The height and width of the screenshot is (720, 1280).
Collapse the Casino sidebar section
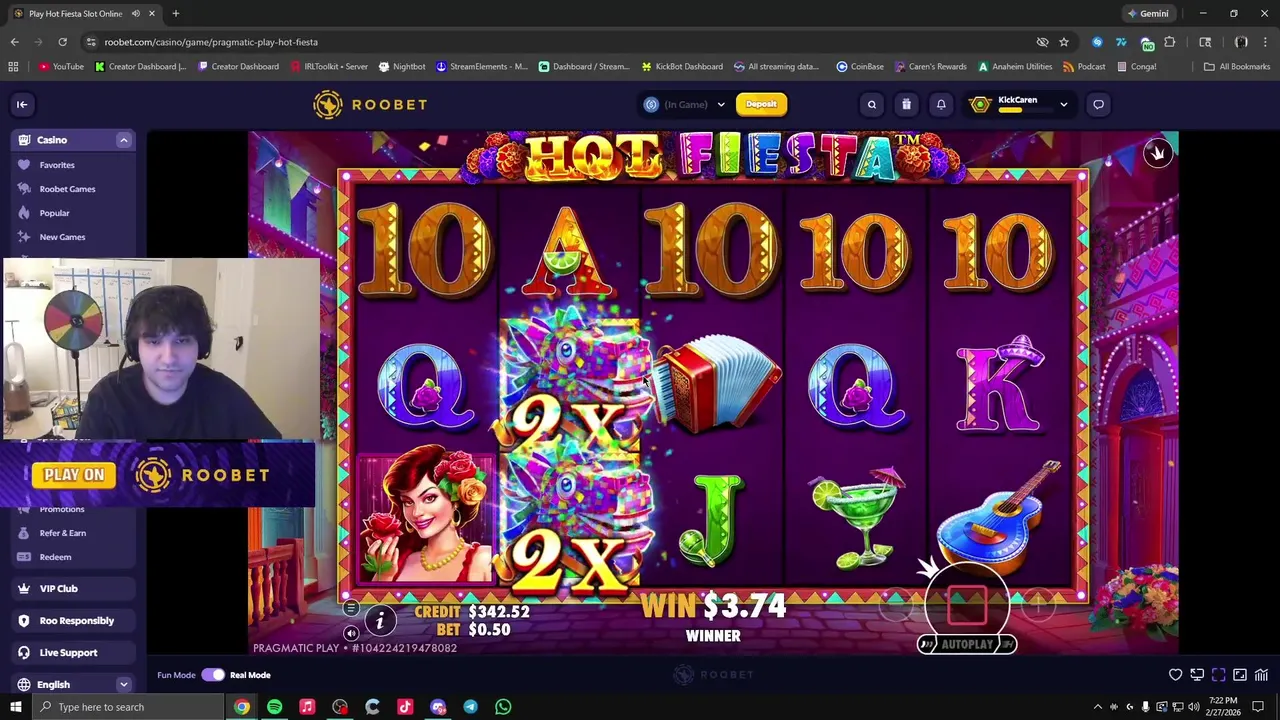124,140
